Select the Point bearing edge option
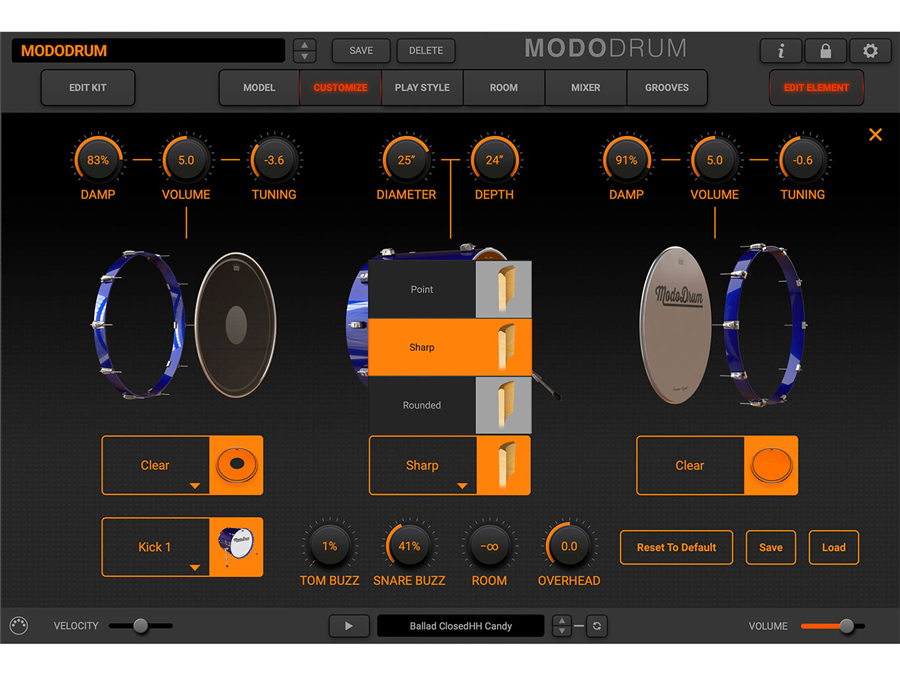This screenshot has width=900, height=675. coord(422,290)
